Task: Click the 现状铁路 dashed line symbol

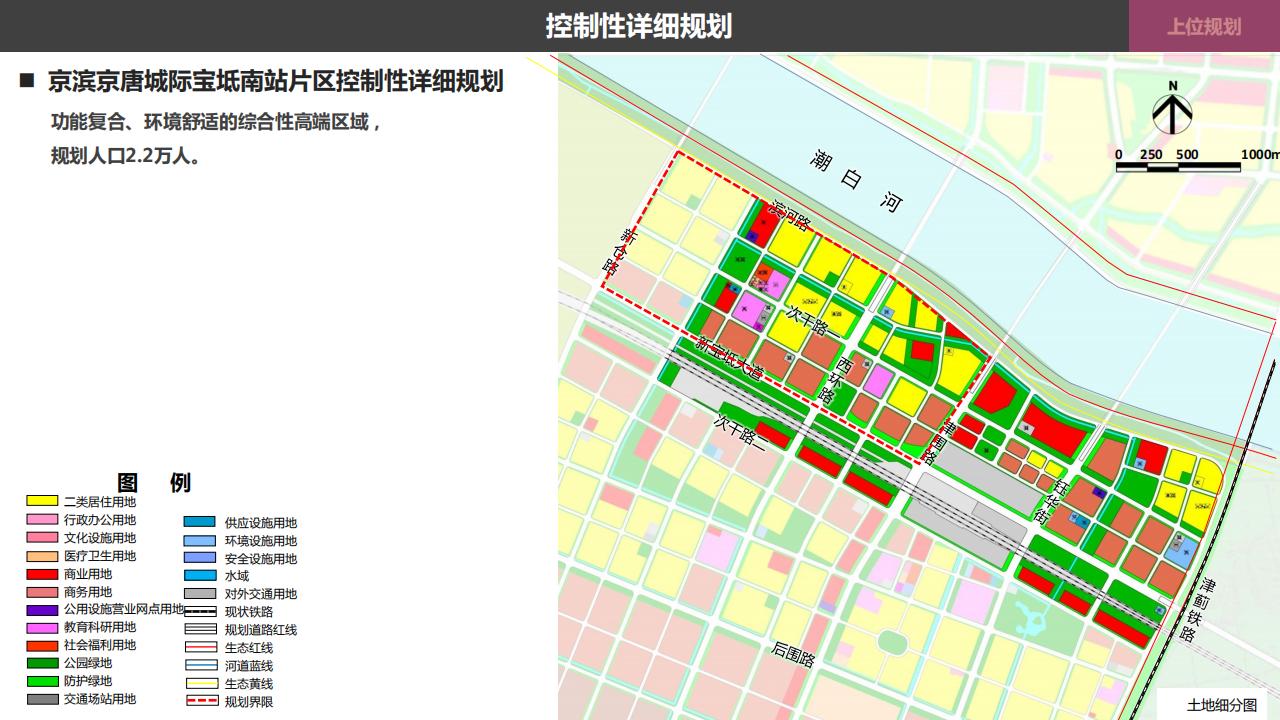Action: pyautogui.click(x=199, y=611)
